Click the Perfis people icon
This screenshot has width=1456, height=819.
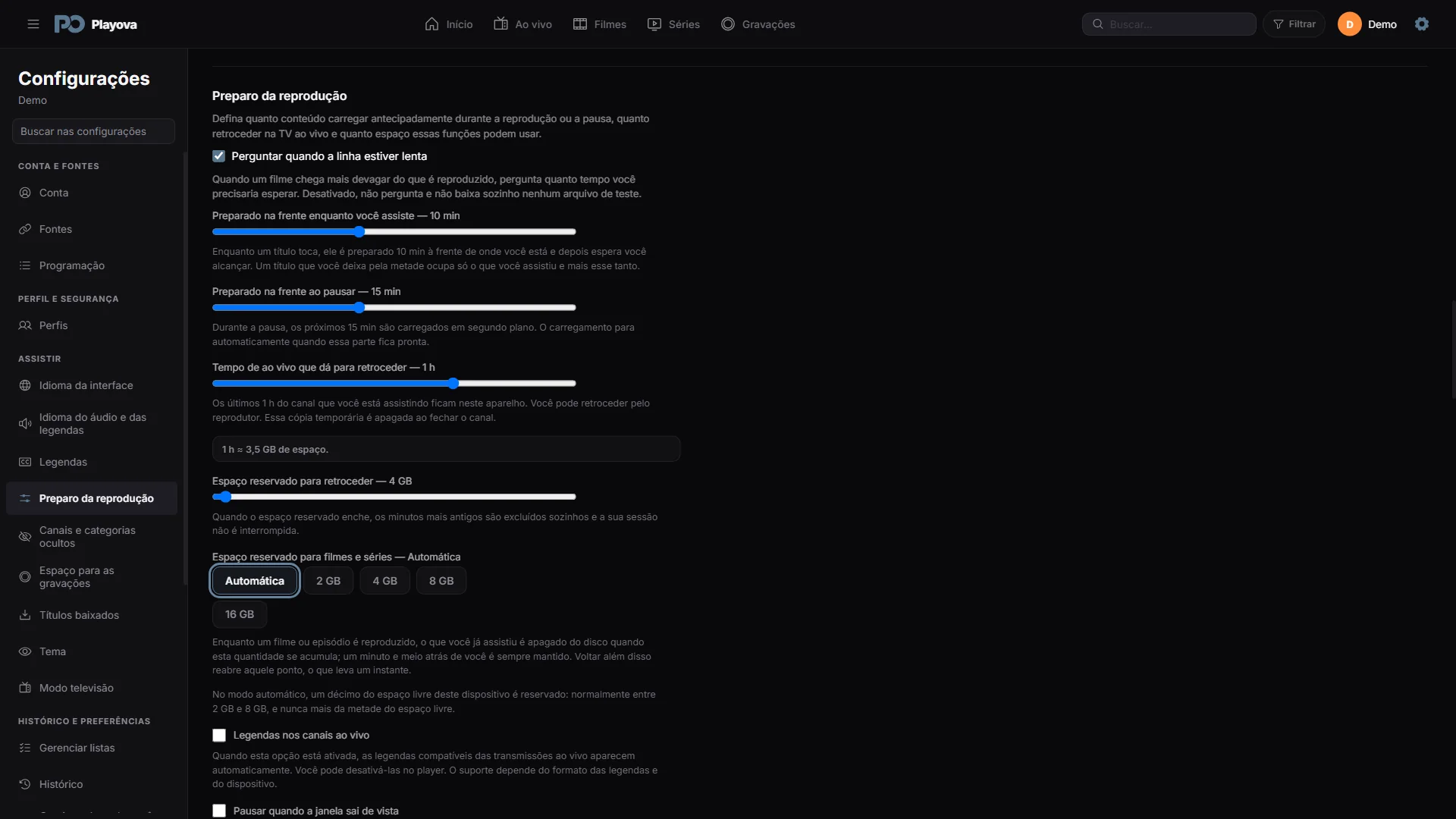(25, 325)
